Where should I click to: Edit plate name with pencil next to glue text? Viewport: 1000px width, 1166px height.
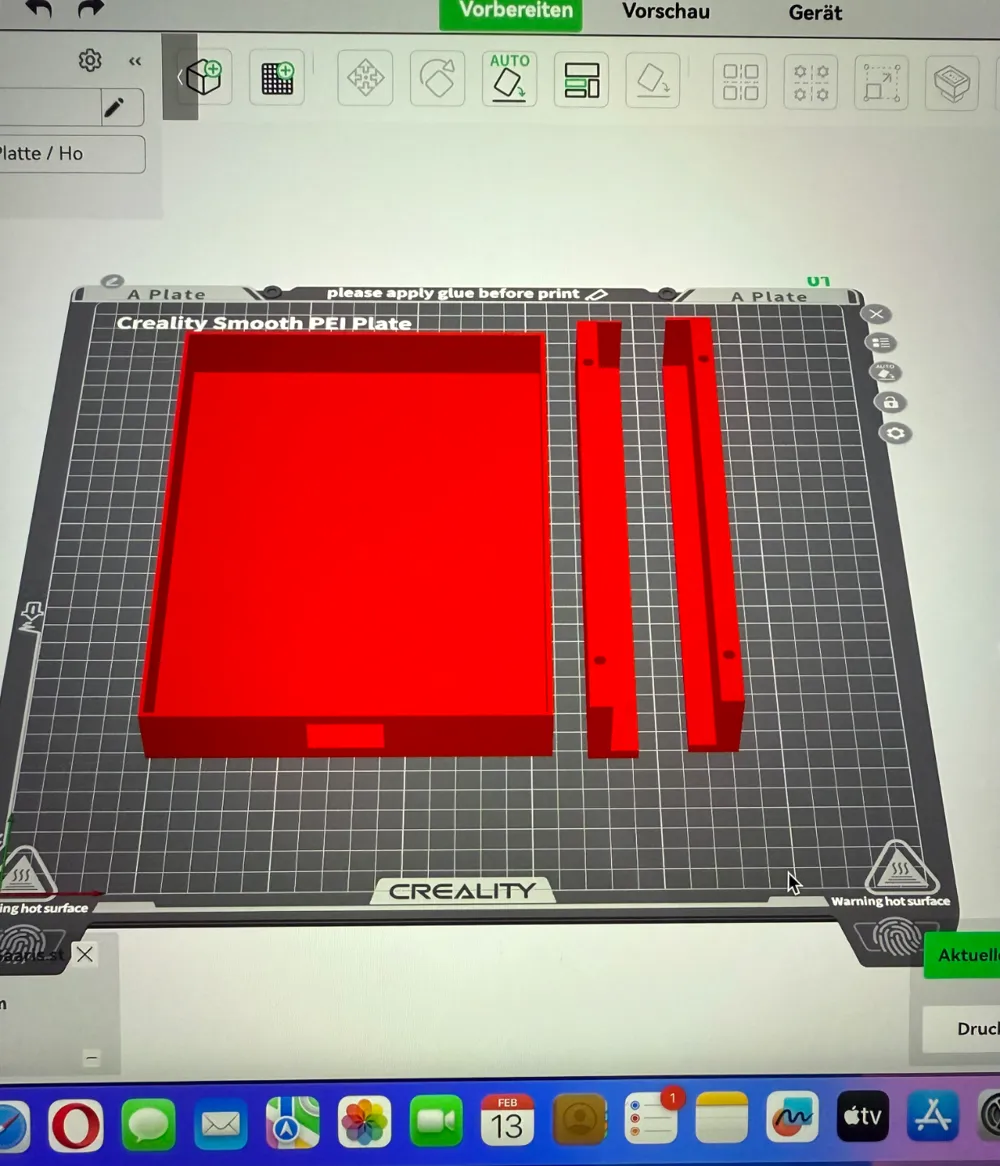click(596, 294)
